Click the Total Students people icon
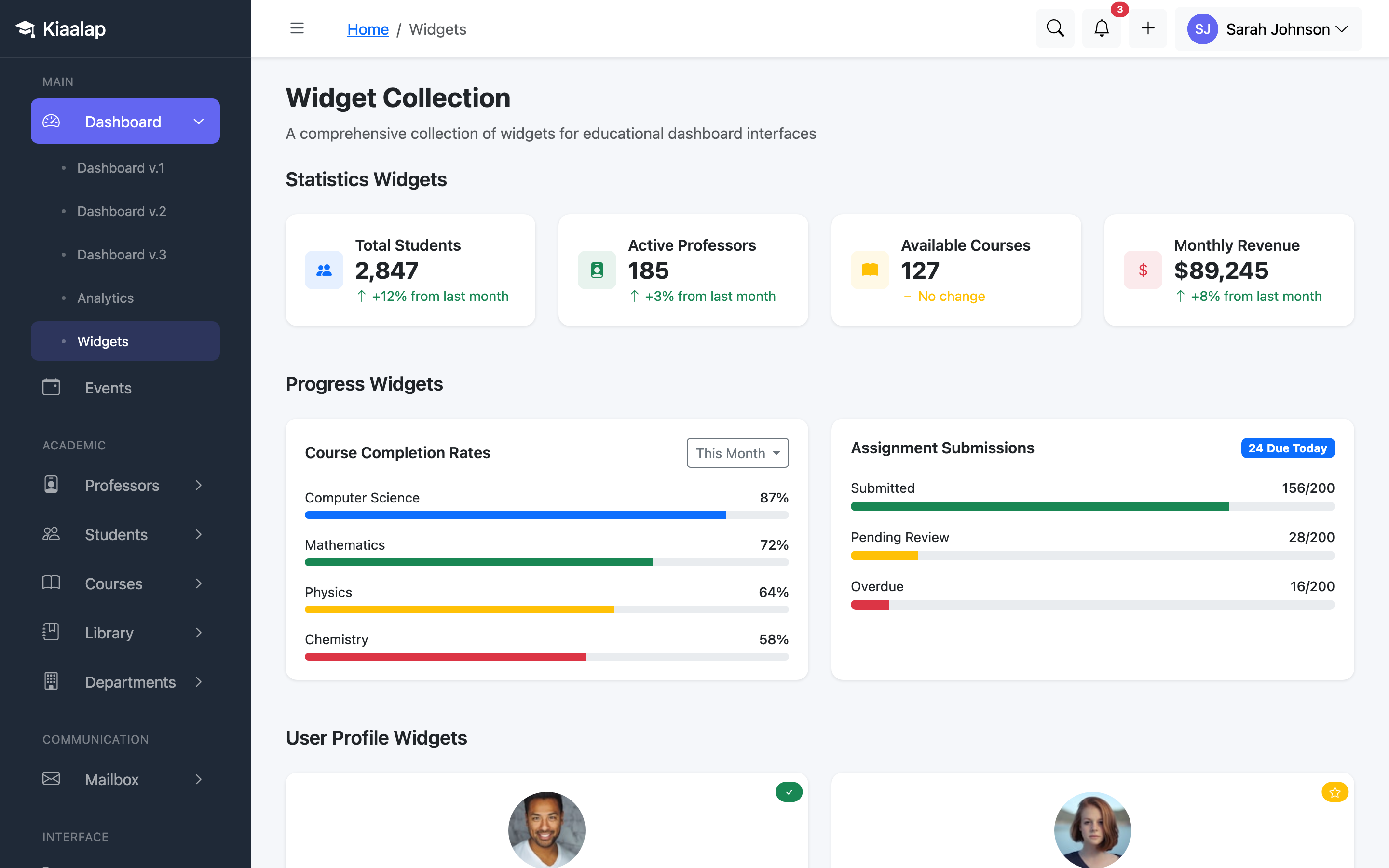The height and width of the screenshot is (868, 1389). click(x=324, y=270)
